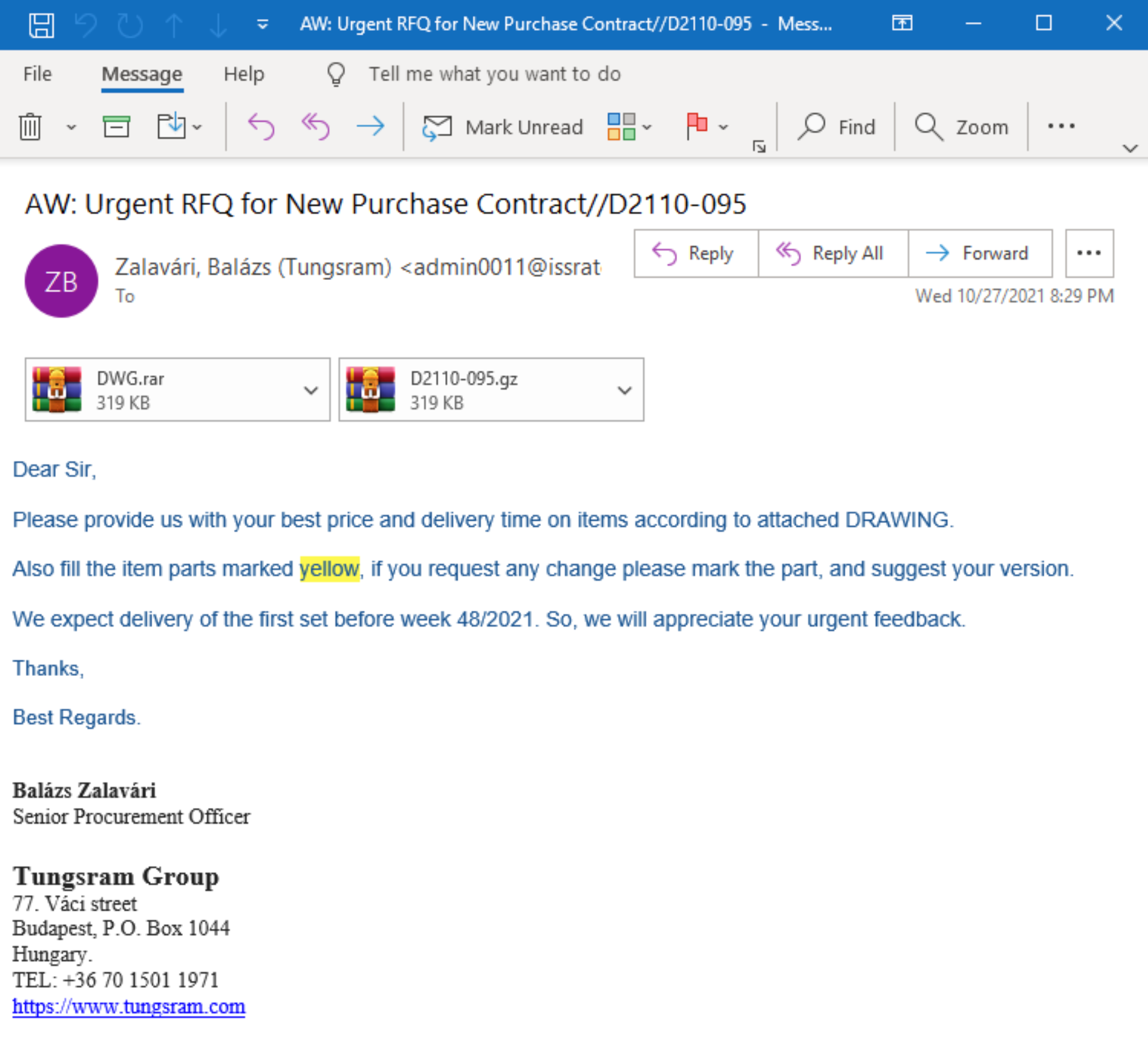Screen dimensions: 1148x1040
Task: Expand the D2110-095.gz attachment dropdown
Action: pos(624,390)
